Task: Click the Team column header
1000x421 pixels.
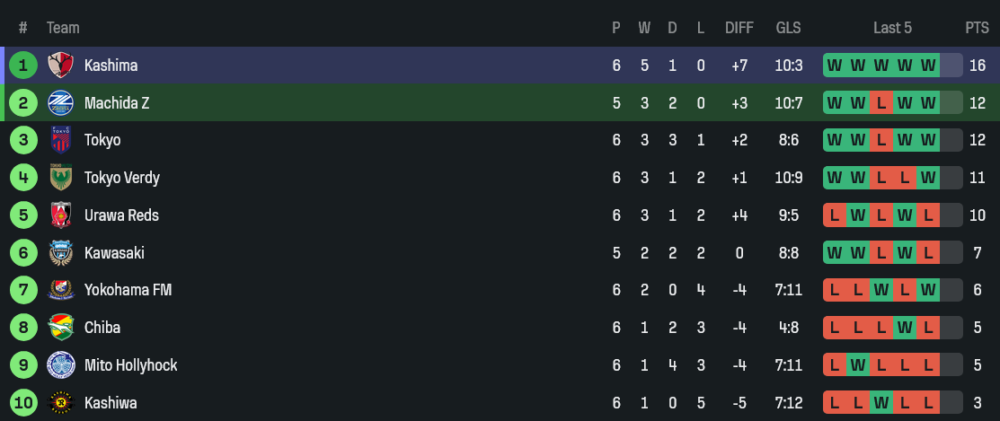Action: coord(62,28)
